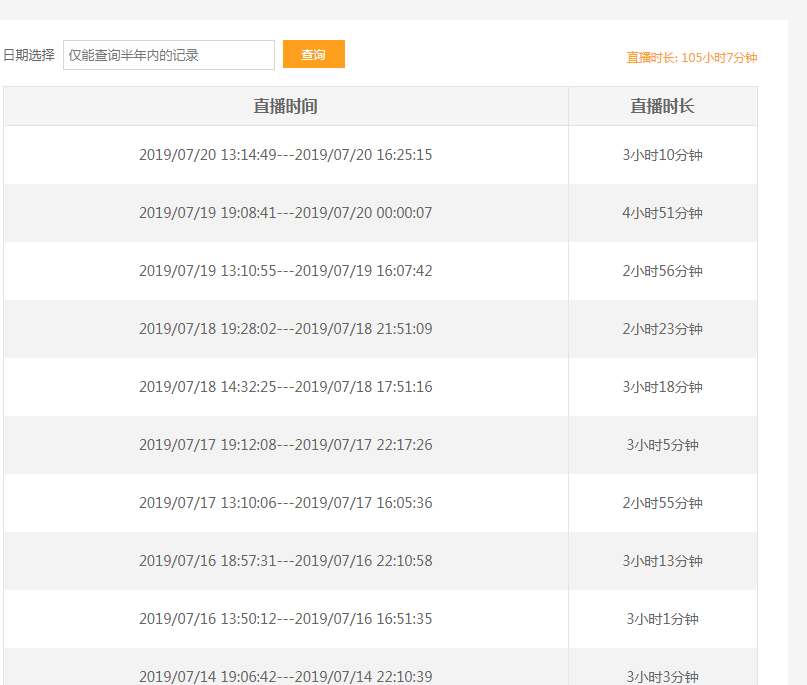Select row 2019/07/17 19:12:08---2019/07/17 22:17:26
This screenshot has height=685, width=807.
pyautogui.click(x=380, y=445)
